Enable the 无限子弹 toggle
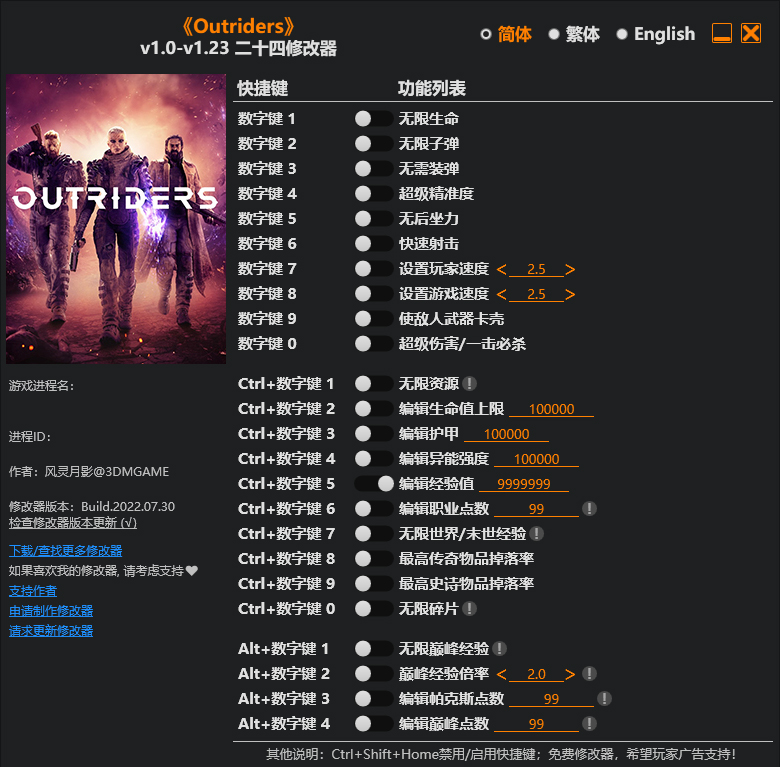The height and width of the screenshot is (767, 780). [374, 143]
